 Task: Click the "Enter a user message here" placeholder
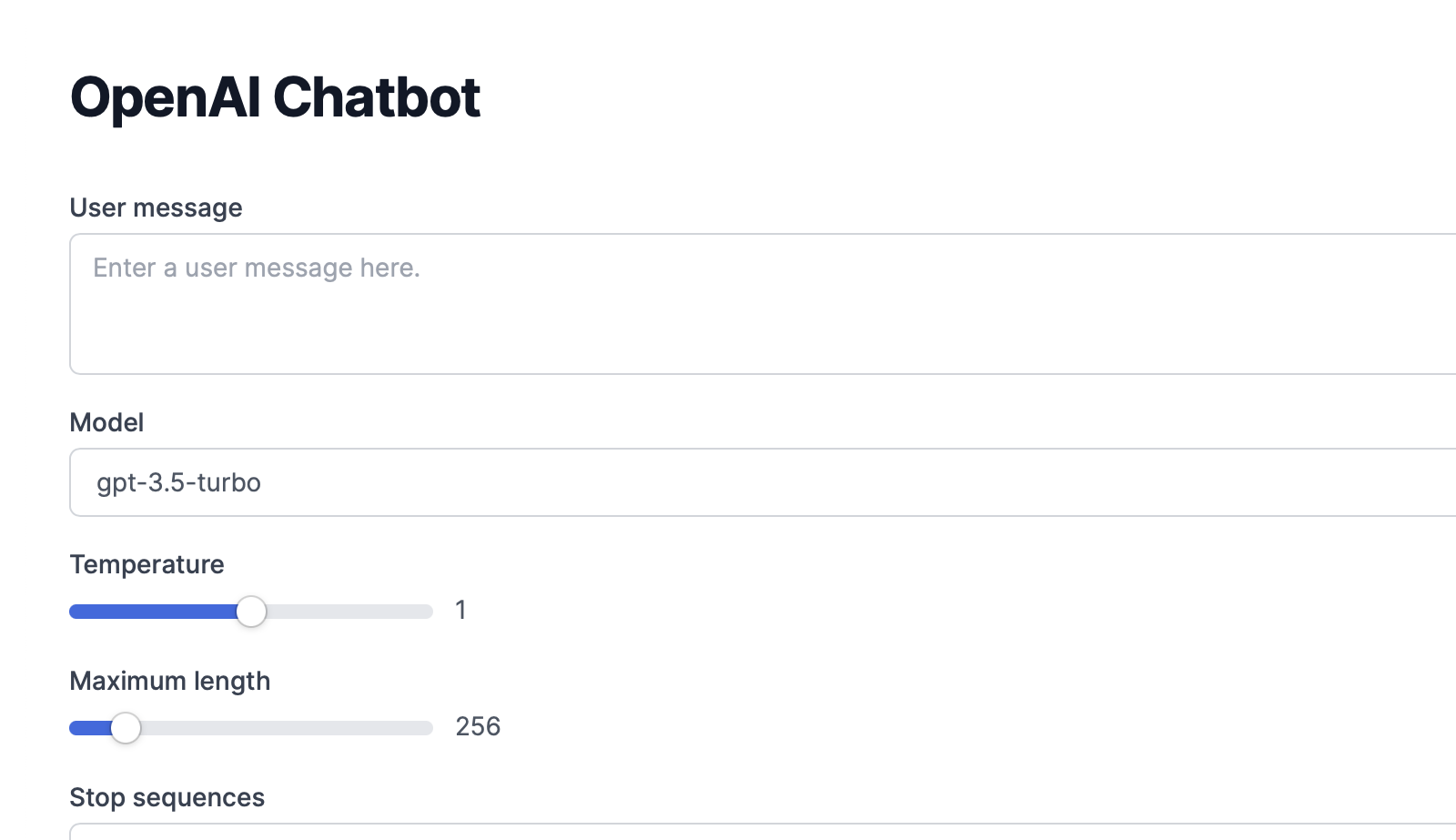pos(257,268)
